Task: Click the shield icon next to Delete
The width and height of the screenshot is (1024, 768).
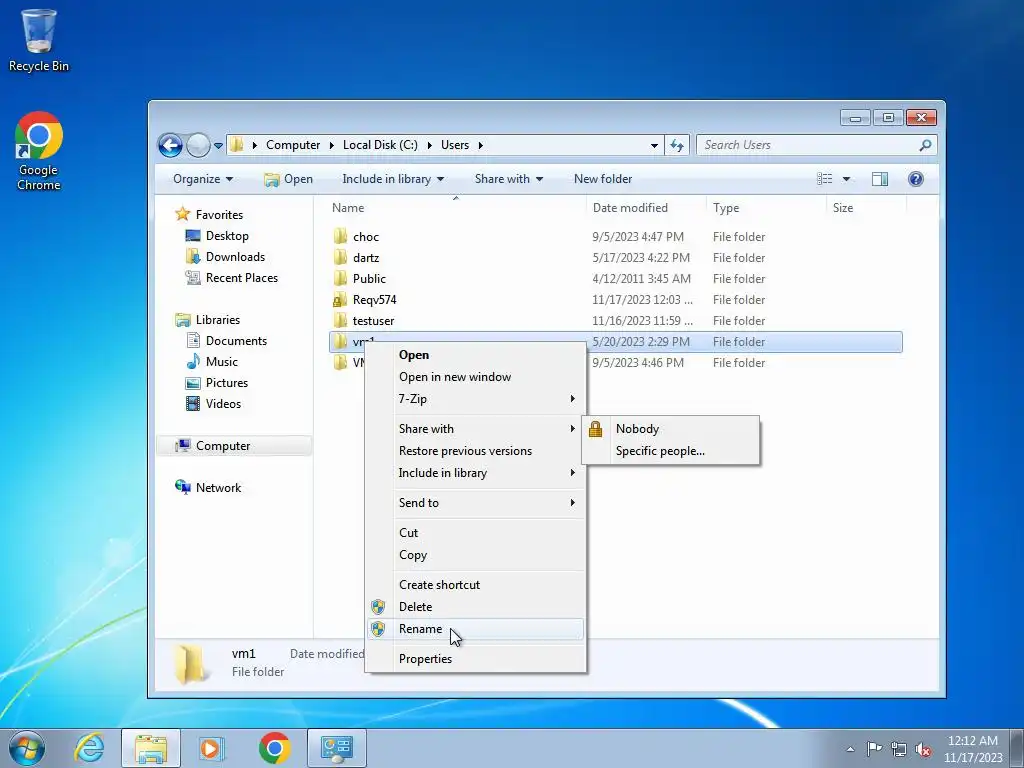Action: [378, 607]
